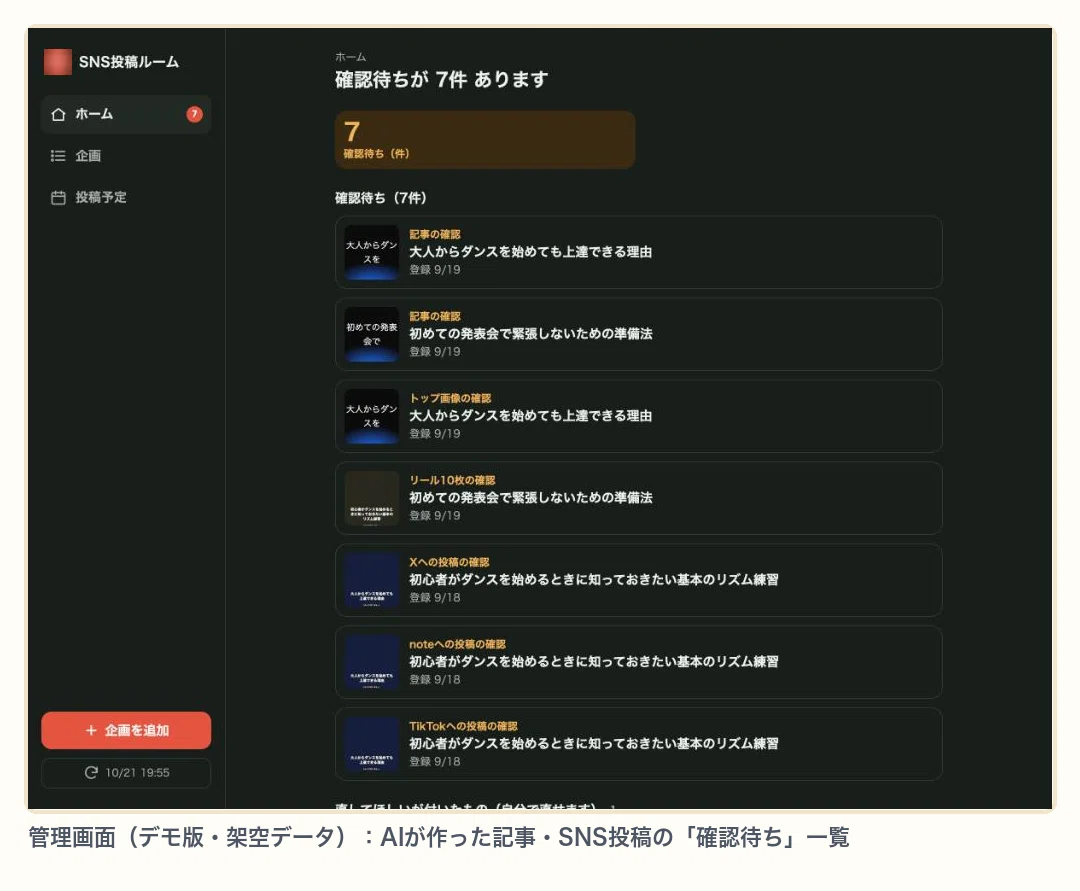Open the ホーム menu item

click(x=126, y=114)
